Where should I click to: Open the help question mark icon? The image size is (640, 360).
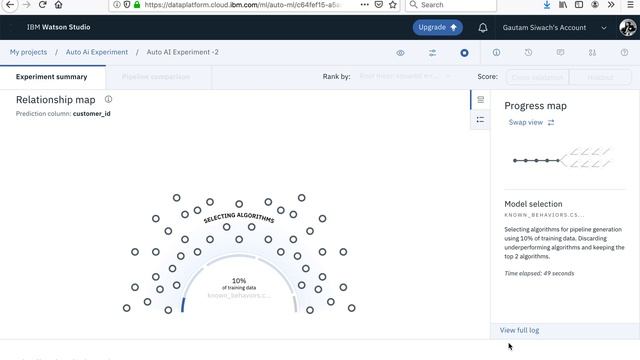tap(624, 53)
